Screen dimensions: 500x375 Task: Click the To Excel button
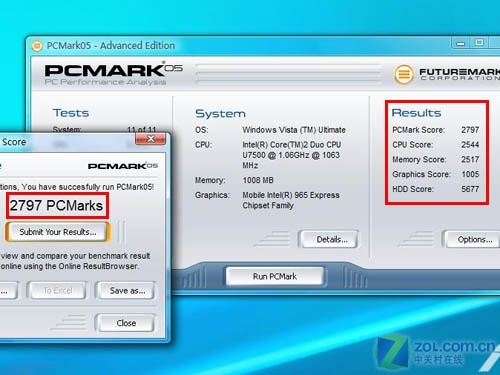click(57, 291)
